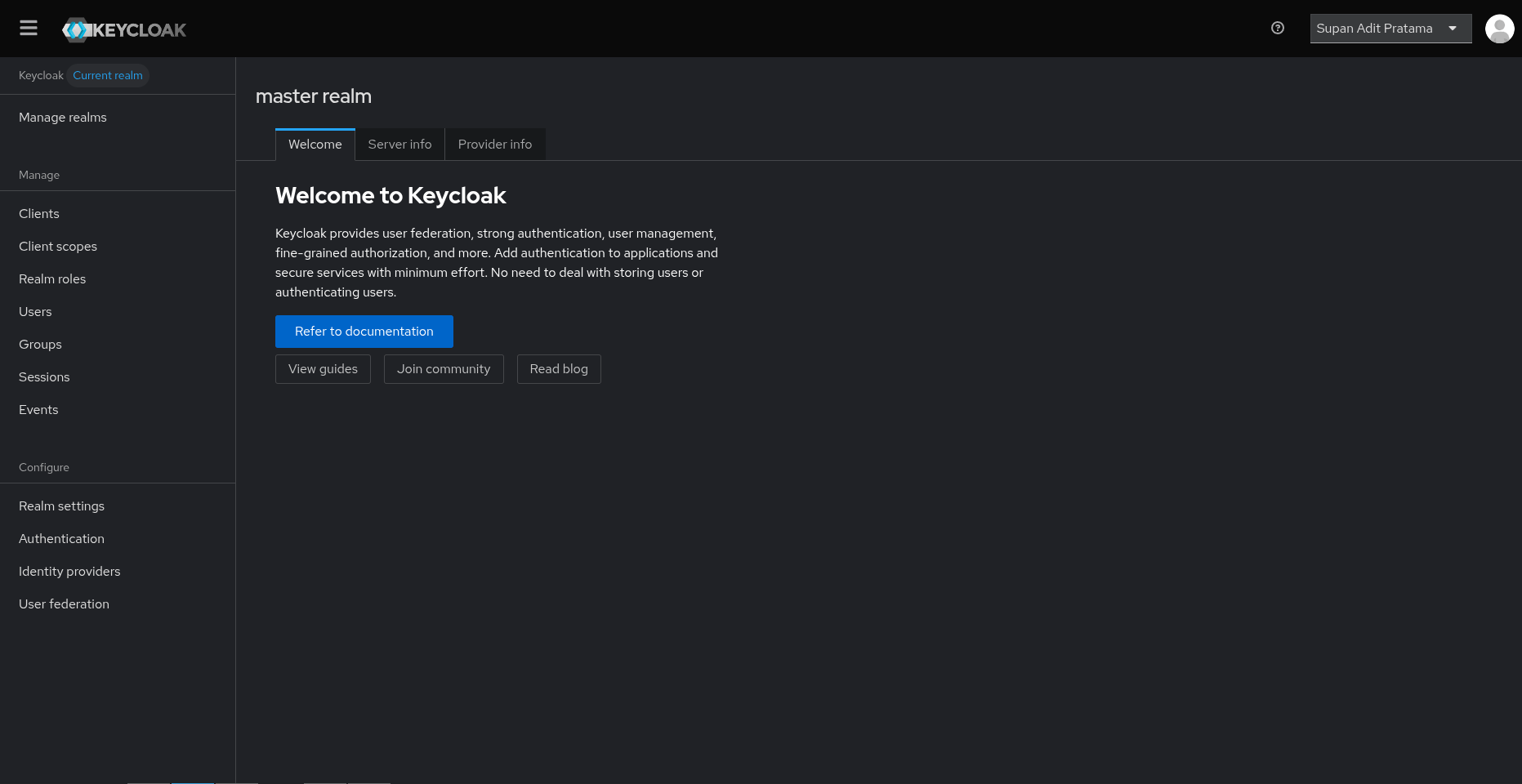
Task: Click Refer to documentation button
Action: (x=364, y=332)
